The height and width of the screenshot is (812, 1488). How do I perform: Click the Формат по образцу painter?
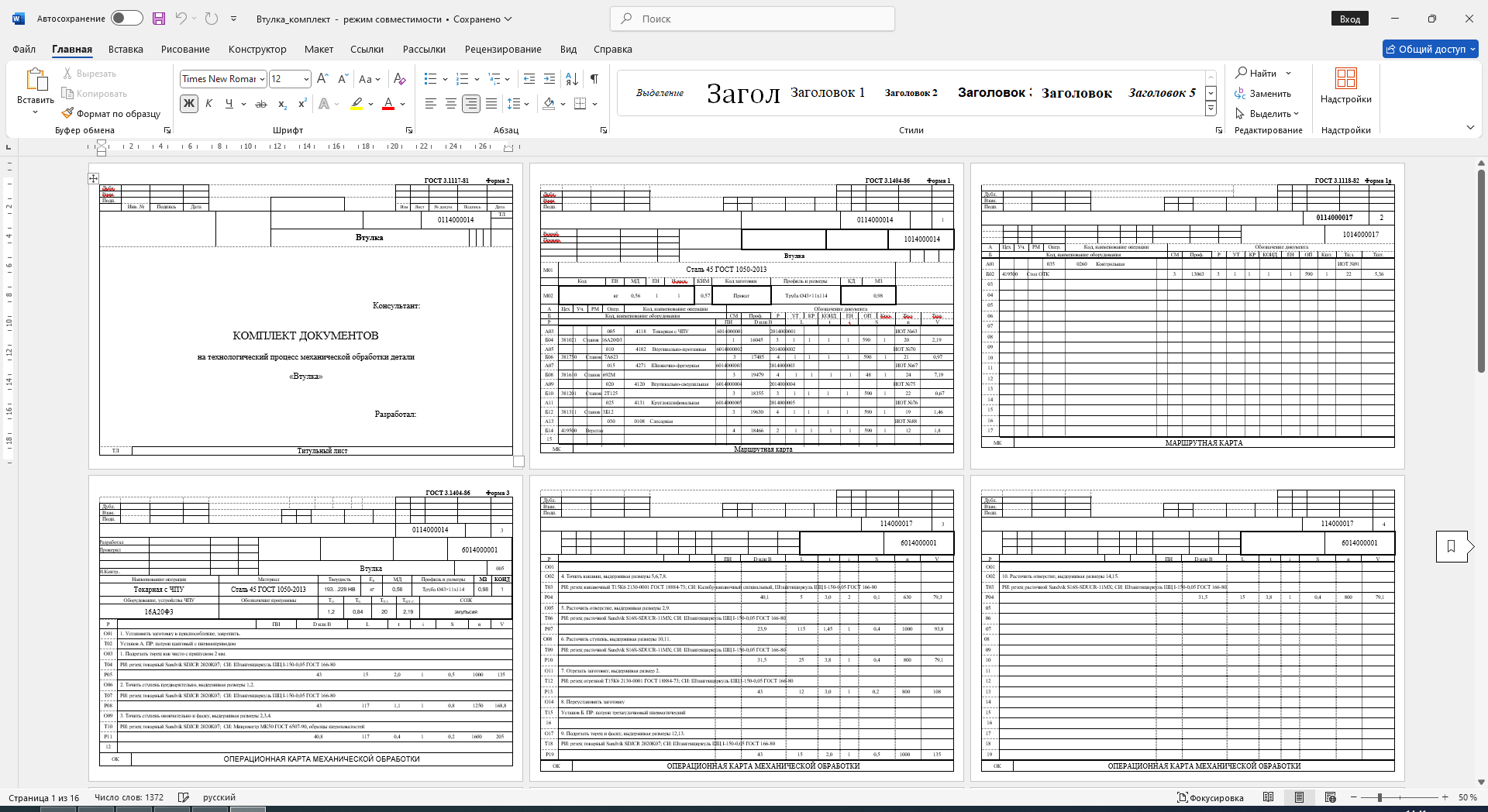111,114
